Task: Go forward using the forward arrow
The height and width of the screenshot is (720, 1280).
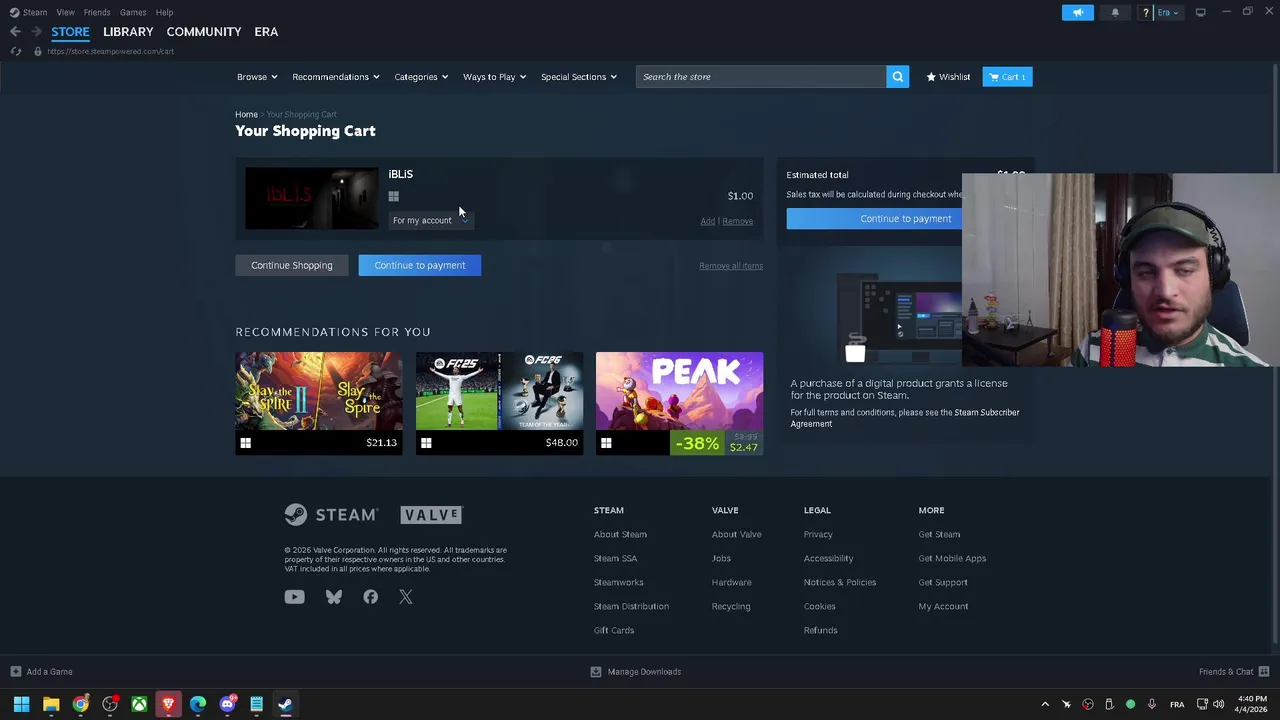Action: pyautogui.click(x=36, y=32)
